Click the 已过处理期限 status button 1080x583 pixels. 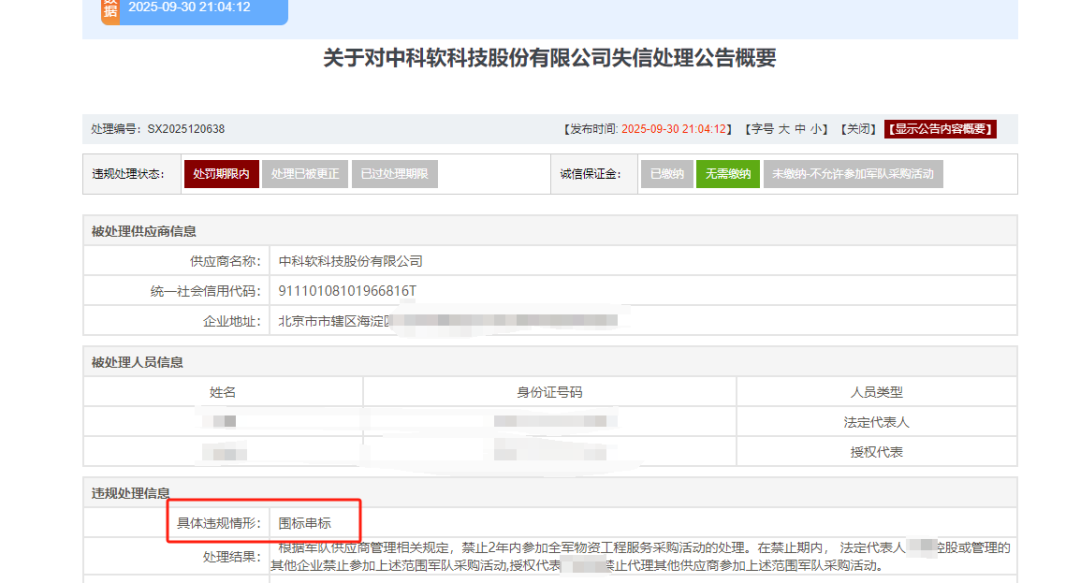(395, 174)
